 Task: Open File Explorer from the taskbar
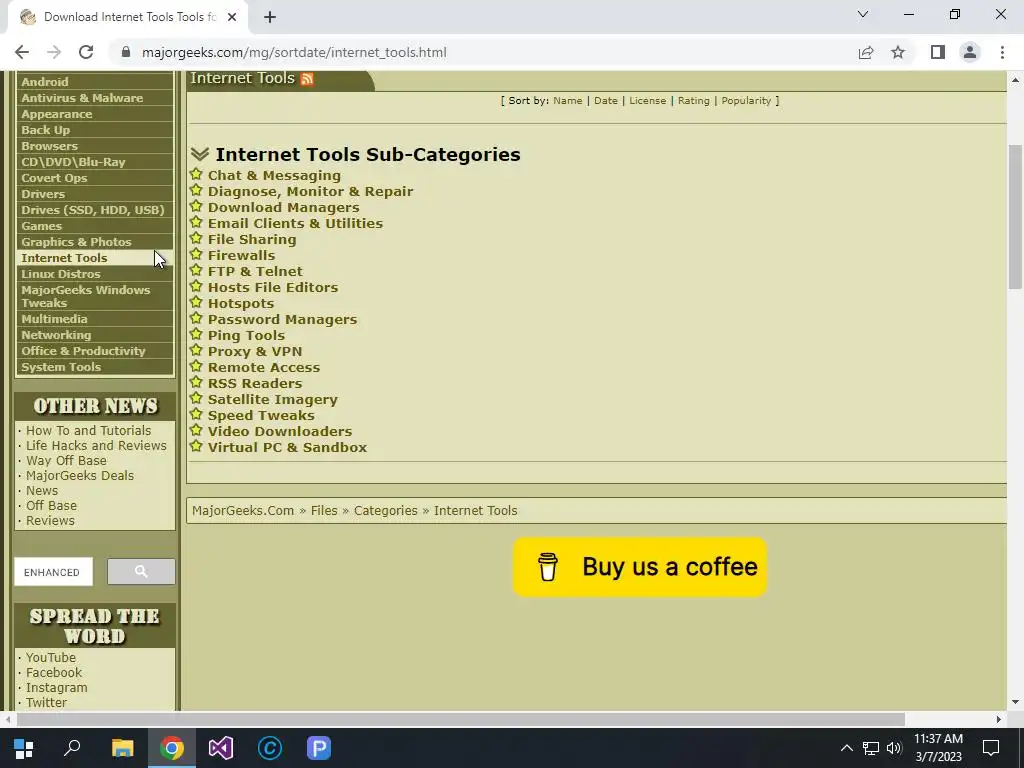(122, 748)
